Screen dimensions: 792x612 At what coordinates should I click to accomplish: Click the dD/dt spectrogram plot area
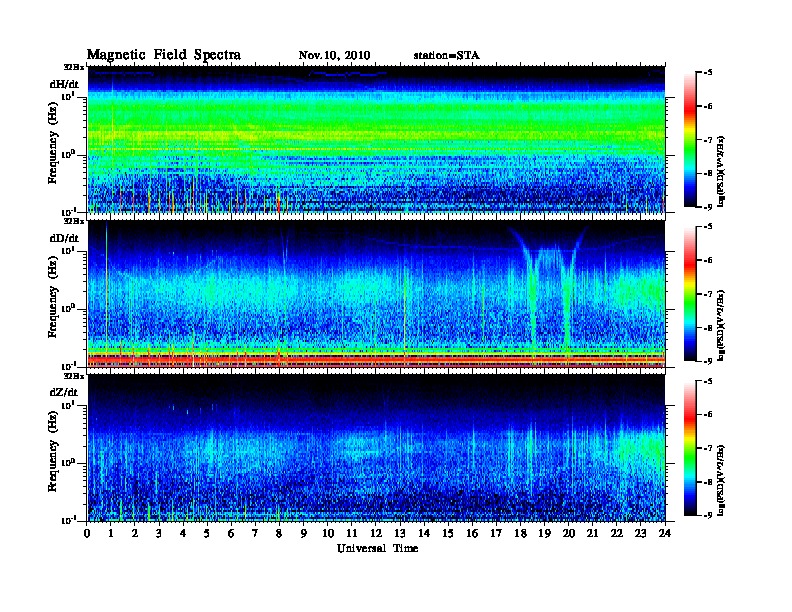pyautogui.click(x=376, y=293)
